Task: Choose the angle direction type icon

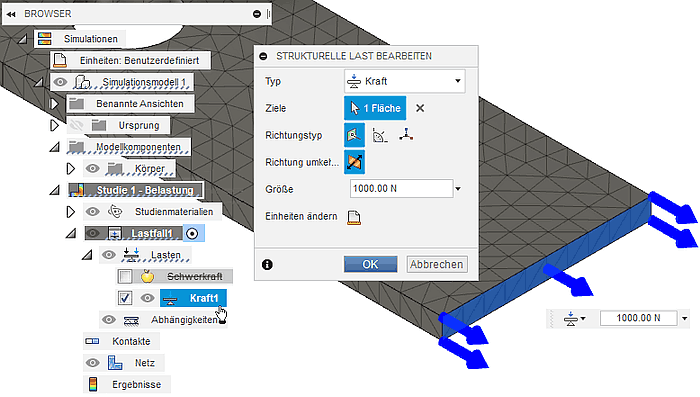Action: coord(380,135)
